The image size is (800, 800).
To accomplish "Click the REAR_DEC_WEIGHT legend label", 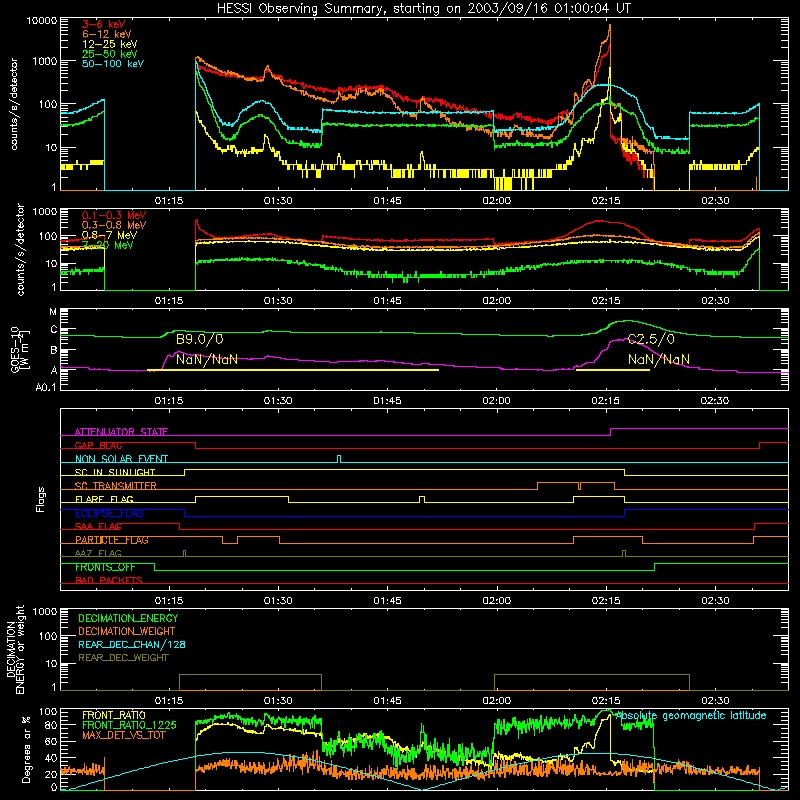I will click(x=123, y=658).
